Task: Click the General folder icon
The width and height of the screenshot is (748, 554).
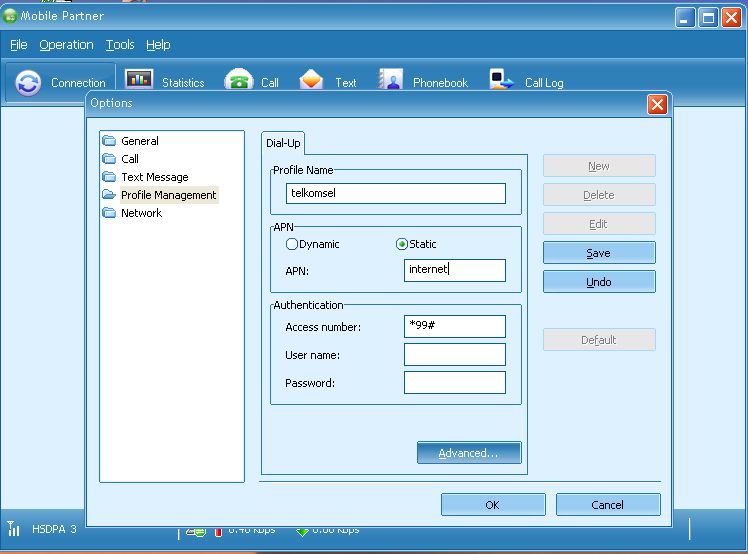Action: click(x=109, y=141)
